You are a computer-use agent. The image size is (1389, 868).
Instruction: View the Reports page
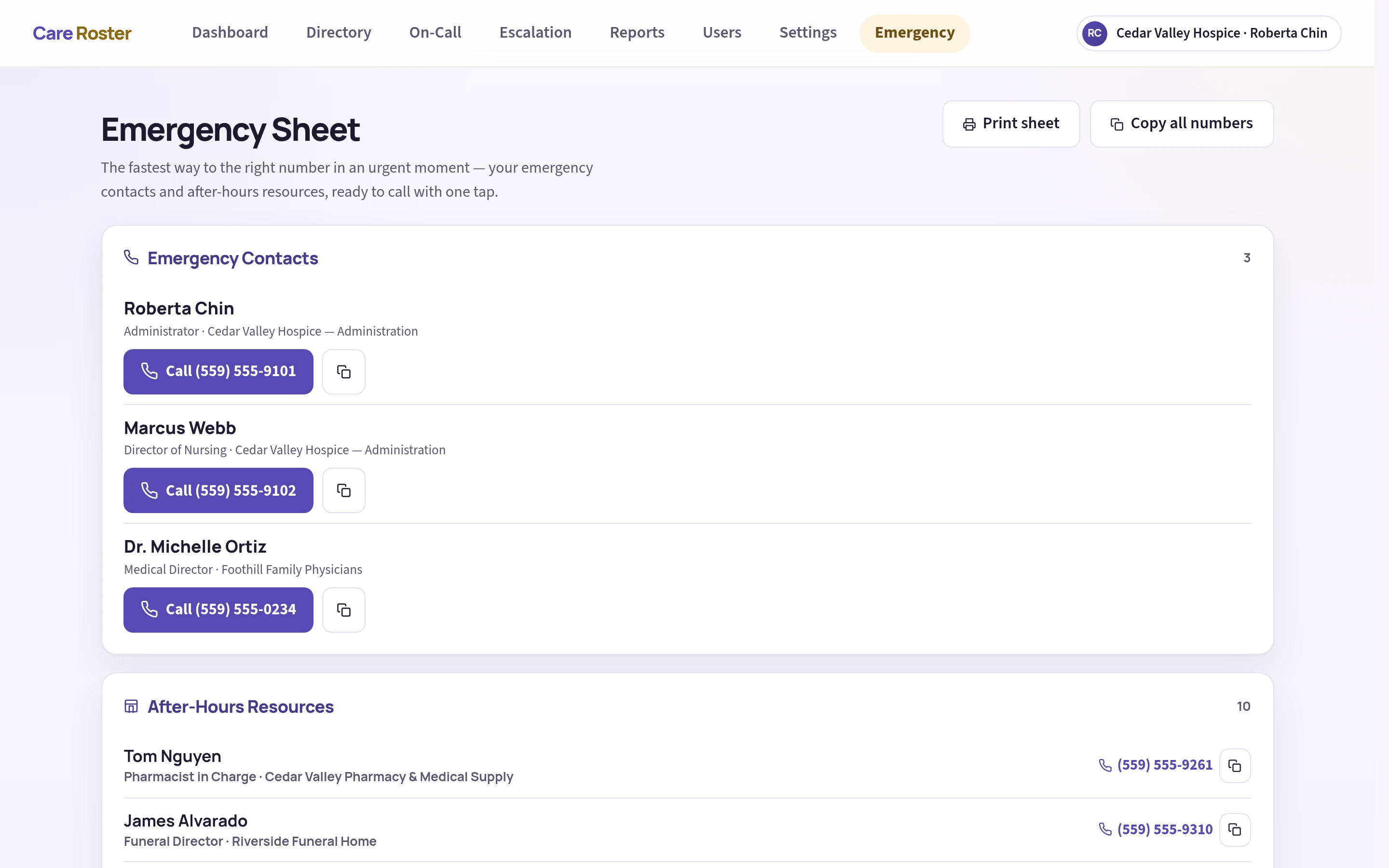click(637, 33)
